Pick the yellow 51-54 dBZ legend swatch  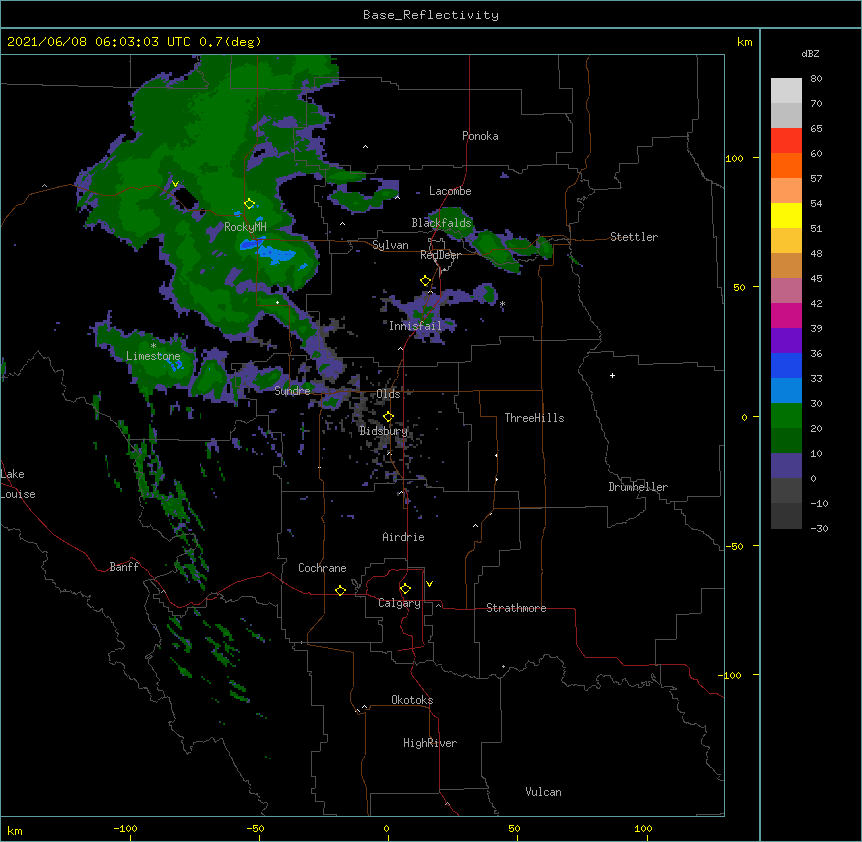[x=786, y=215]
